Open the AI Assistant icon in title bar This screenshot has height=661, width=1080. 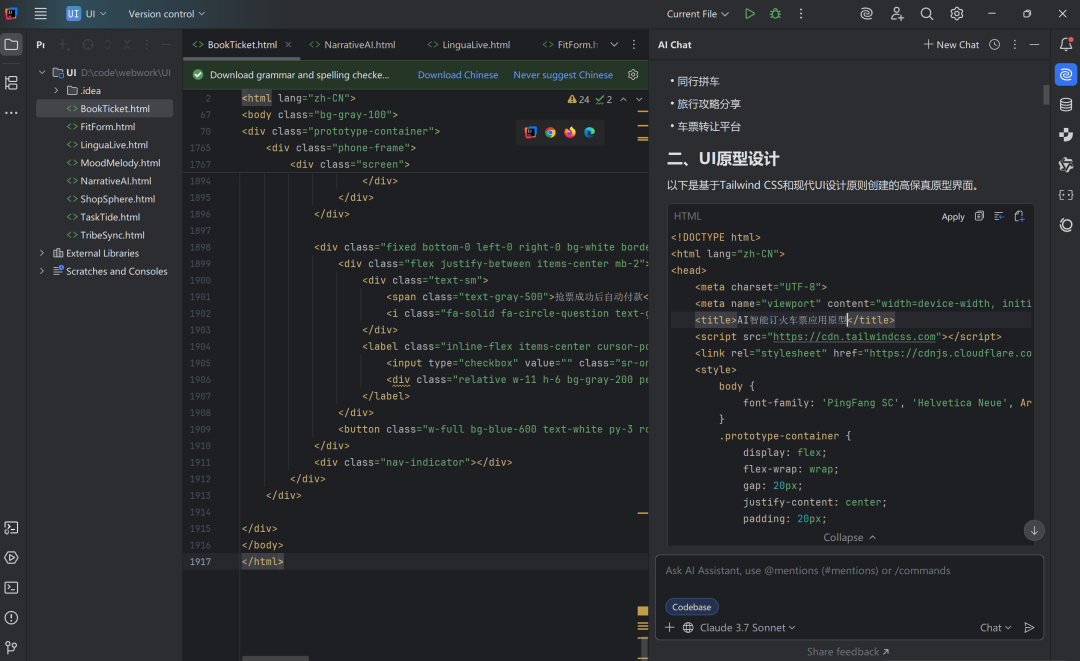[x=866, y=13]
